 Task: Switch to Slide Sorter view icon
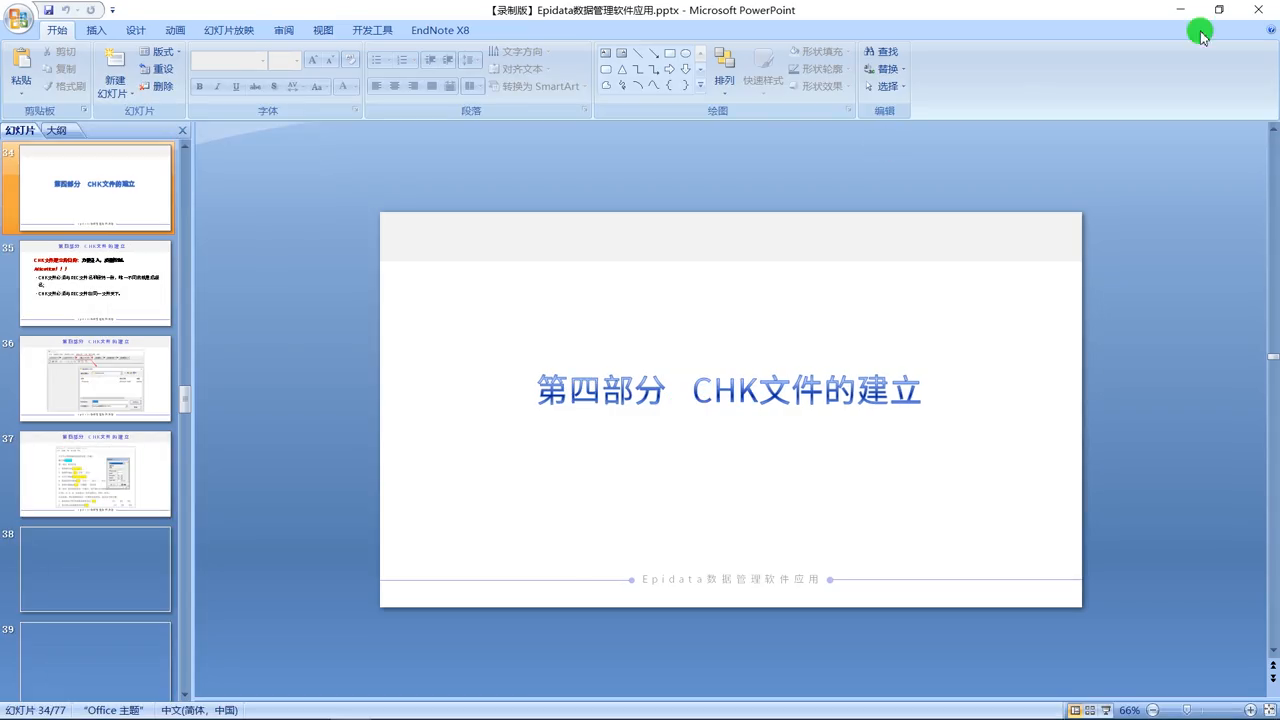click(1090, 710)
